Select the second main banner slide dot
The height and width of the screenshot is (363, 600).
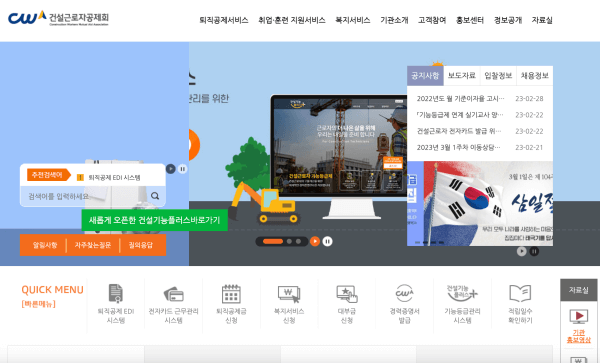(x=289, y=241)
